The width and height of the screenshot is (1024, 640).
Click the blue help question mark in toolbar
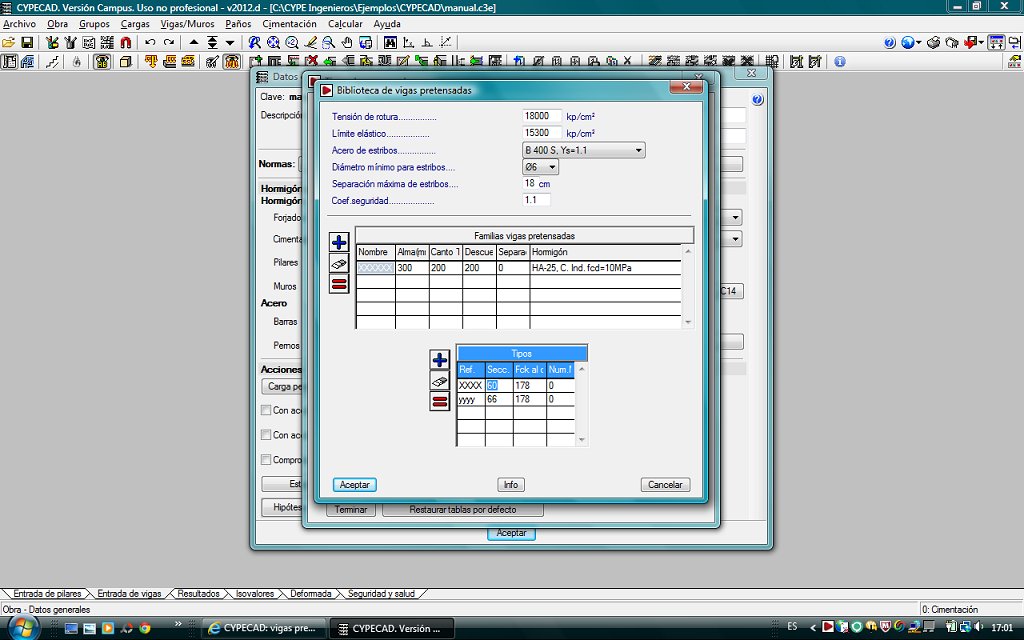[x=889, y=43]
